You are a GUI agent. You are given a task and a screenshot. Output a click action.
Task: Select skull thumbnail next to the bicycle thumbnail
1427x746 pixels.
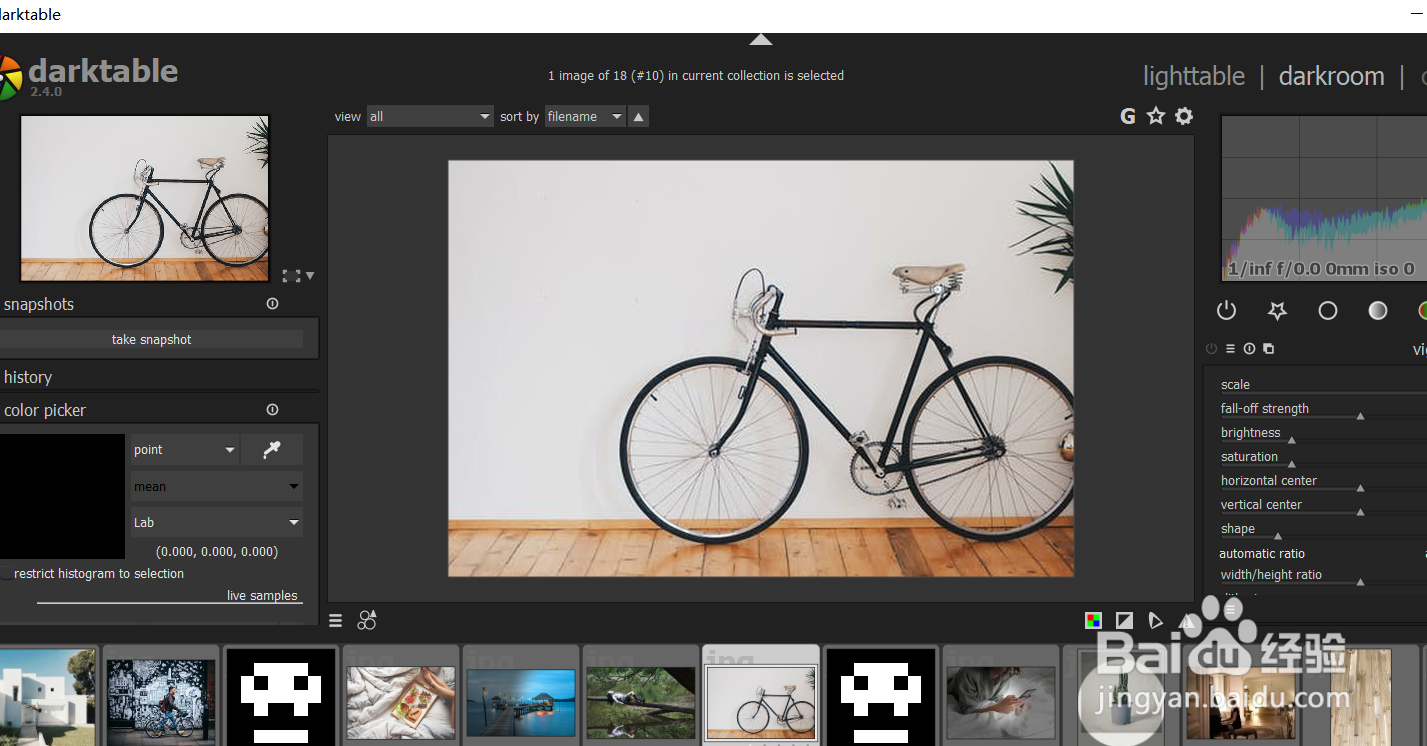coord(881,698)
